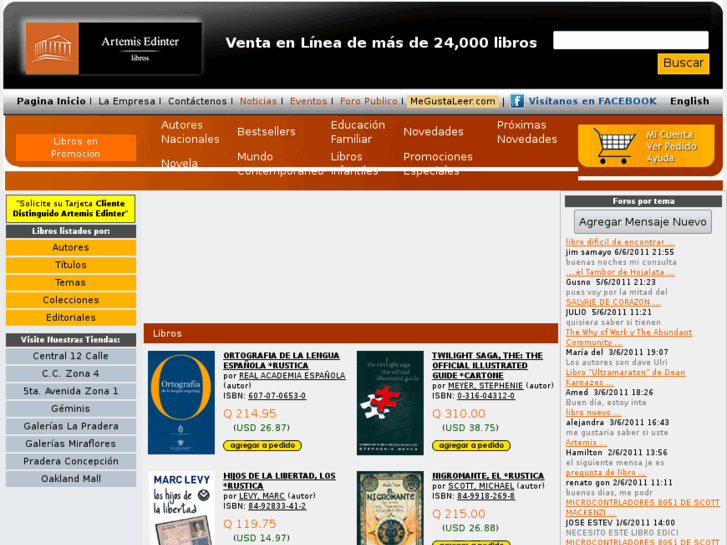
Task: Open HIJOS DE LA LIBERTAD title
Action: 279,481
